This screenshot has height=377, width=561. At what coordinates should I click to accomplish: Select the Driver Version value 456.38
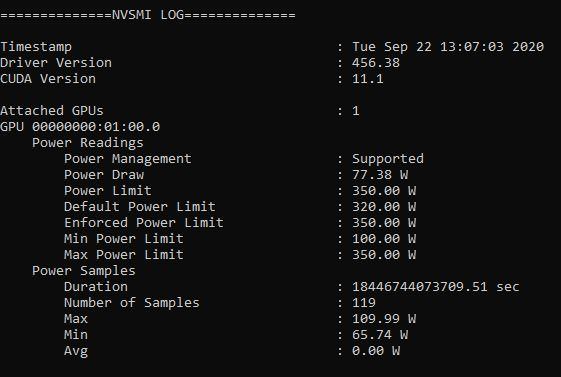click(x=376, y=63)
